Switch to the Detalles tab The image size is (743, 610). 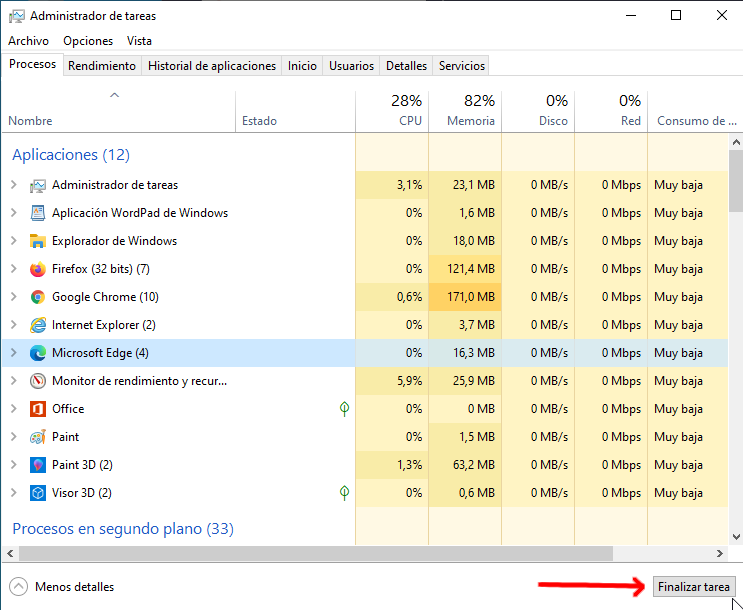coord(407,66)
